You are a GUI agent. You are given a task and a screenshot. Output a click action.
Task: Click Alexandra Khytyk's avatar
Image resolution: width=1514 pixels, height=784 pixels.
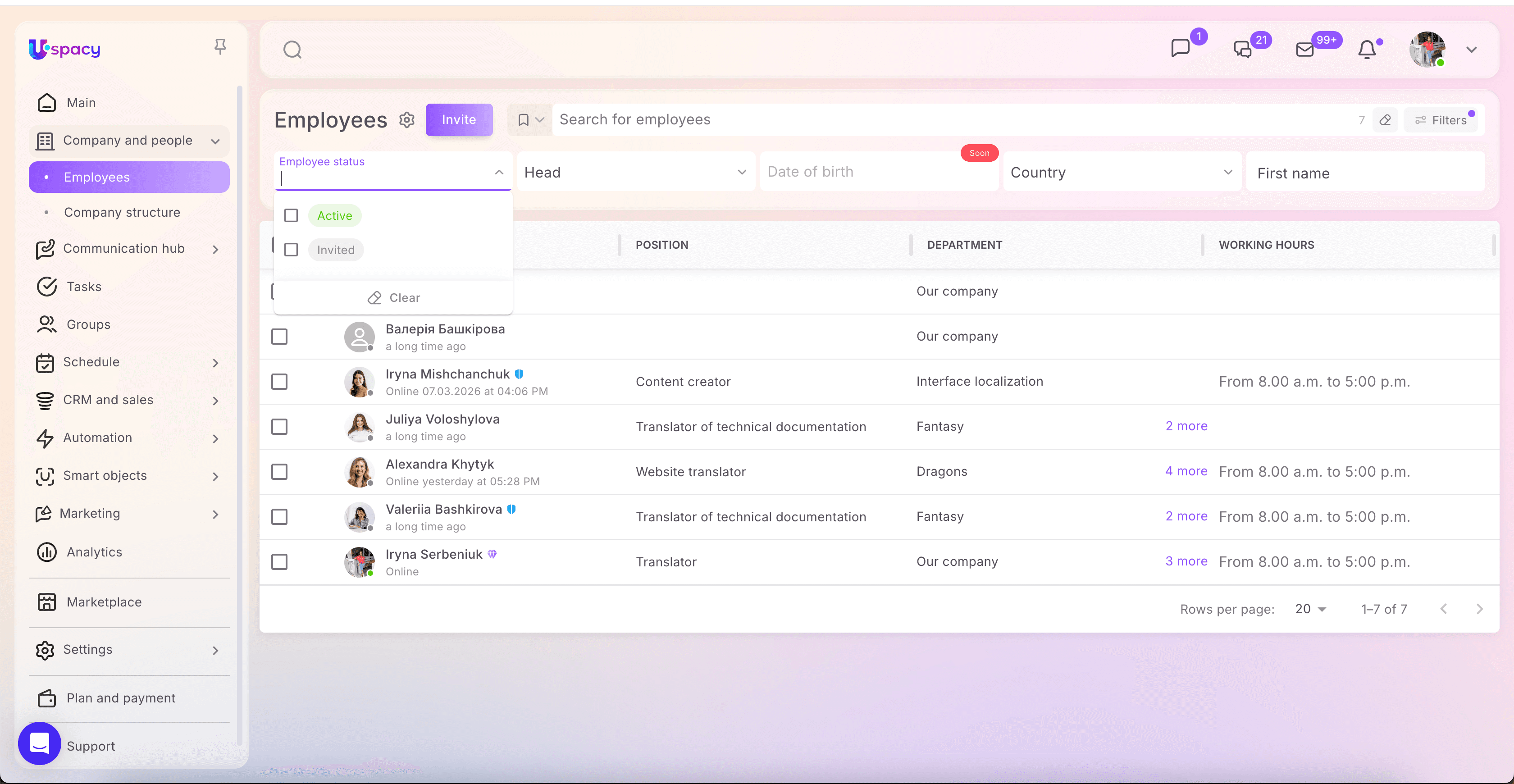point(359,472)
